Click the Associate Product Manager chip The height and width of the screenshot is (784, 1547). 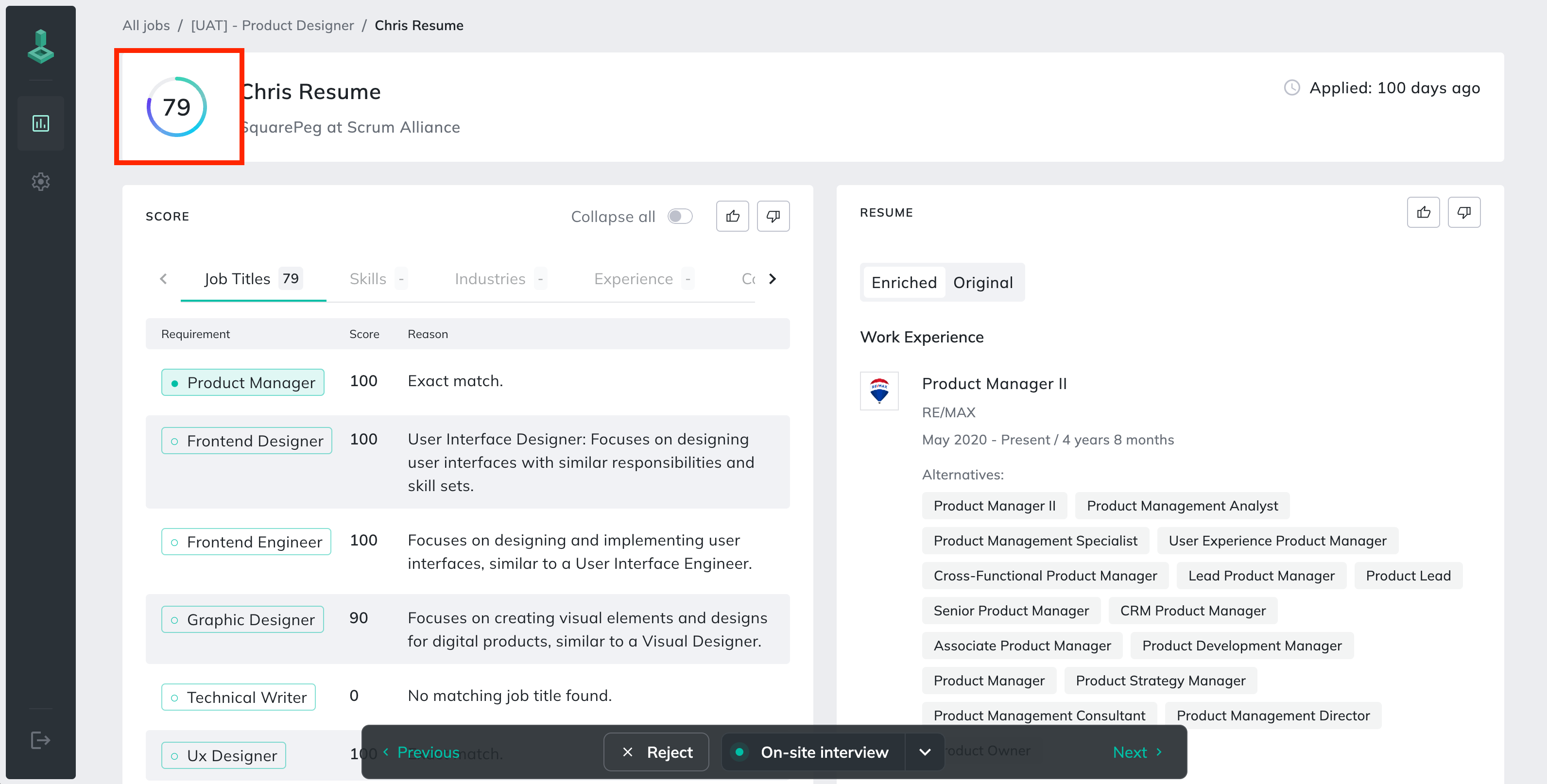tap(1022, 646)
